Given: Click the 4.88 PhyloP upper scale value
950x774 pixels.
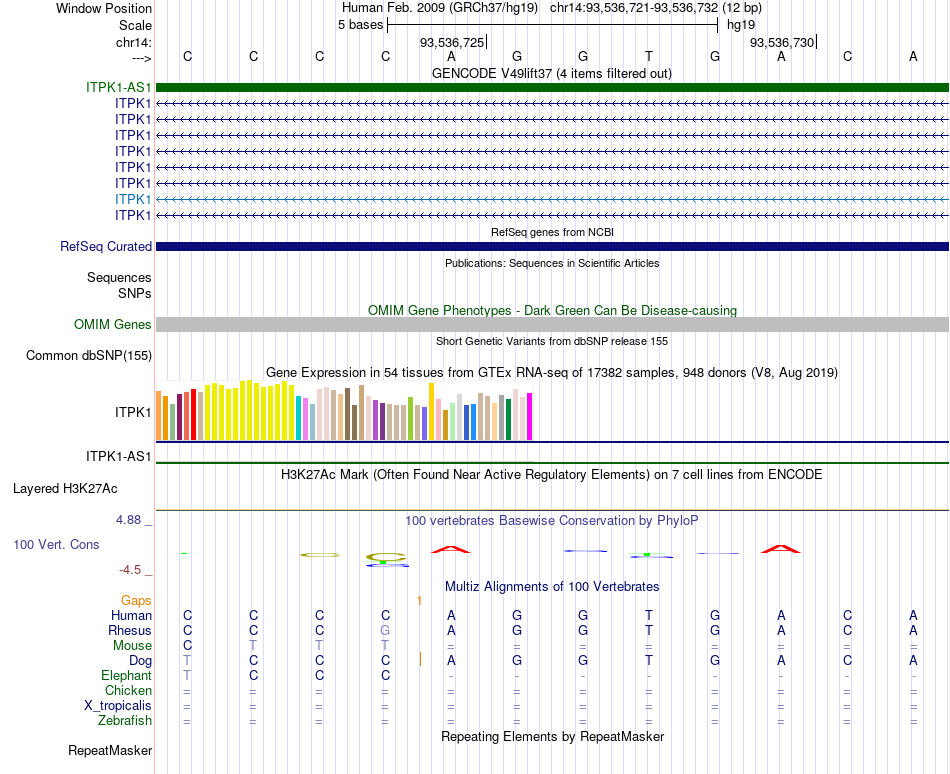Looking at the screenshot, I should pos(128,520).
